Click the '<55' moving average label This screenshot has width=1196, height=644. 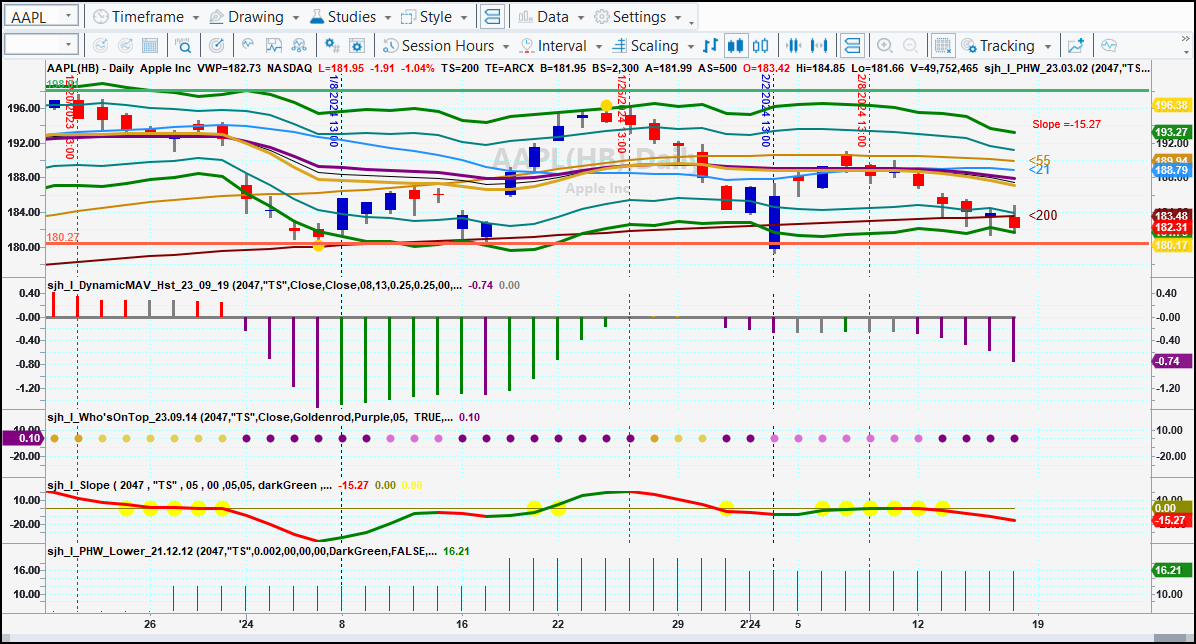click(x=1039, y=159)
